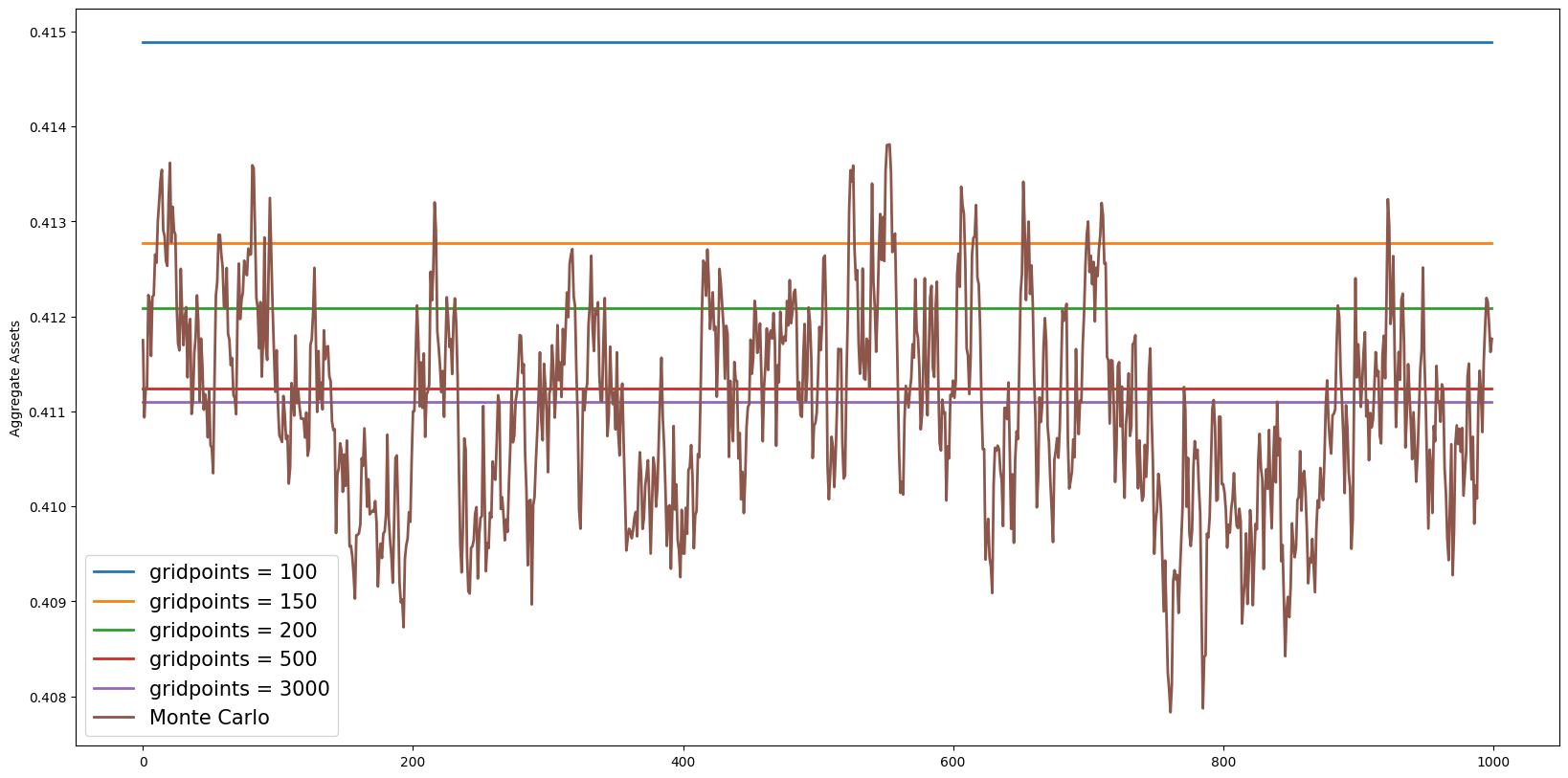The image size is (1568, 778).
Task: Click the red legend line sample
Action: tap(114, 659)
